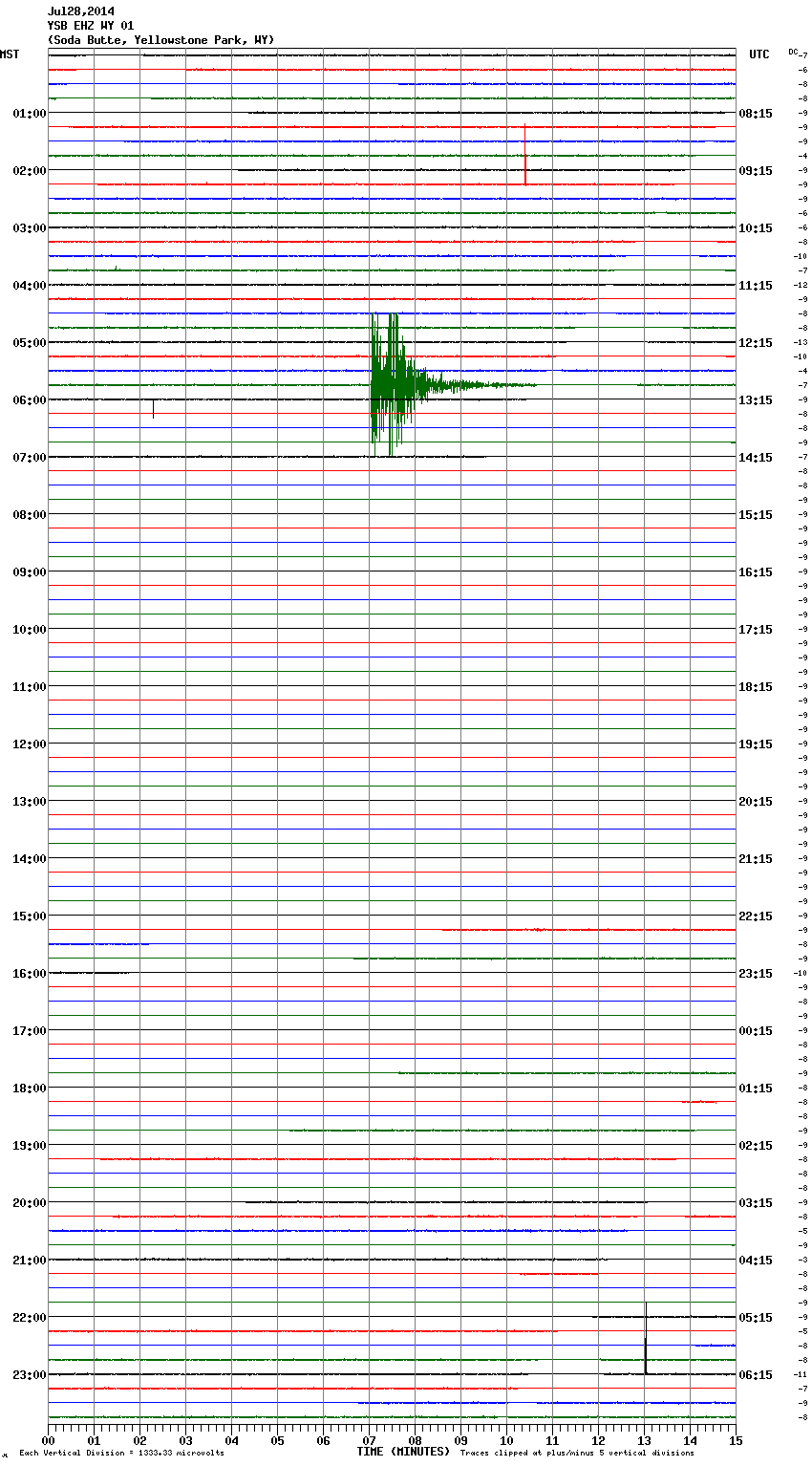
Task: Select the 10:00 MST time label
Action: click(30, 630)
